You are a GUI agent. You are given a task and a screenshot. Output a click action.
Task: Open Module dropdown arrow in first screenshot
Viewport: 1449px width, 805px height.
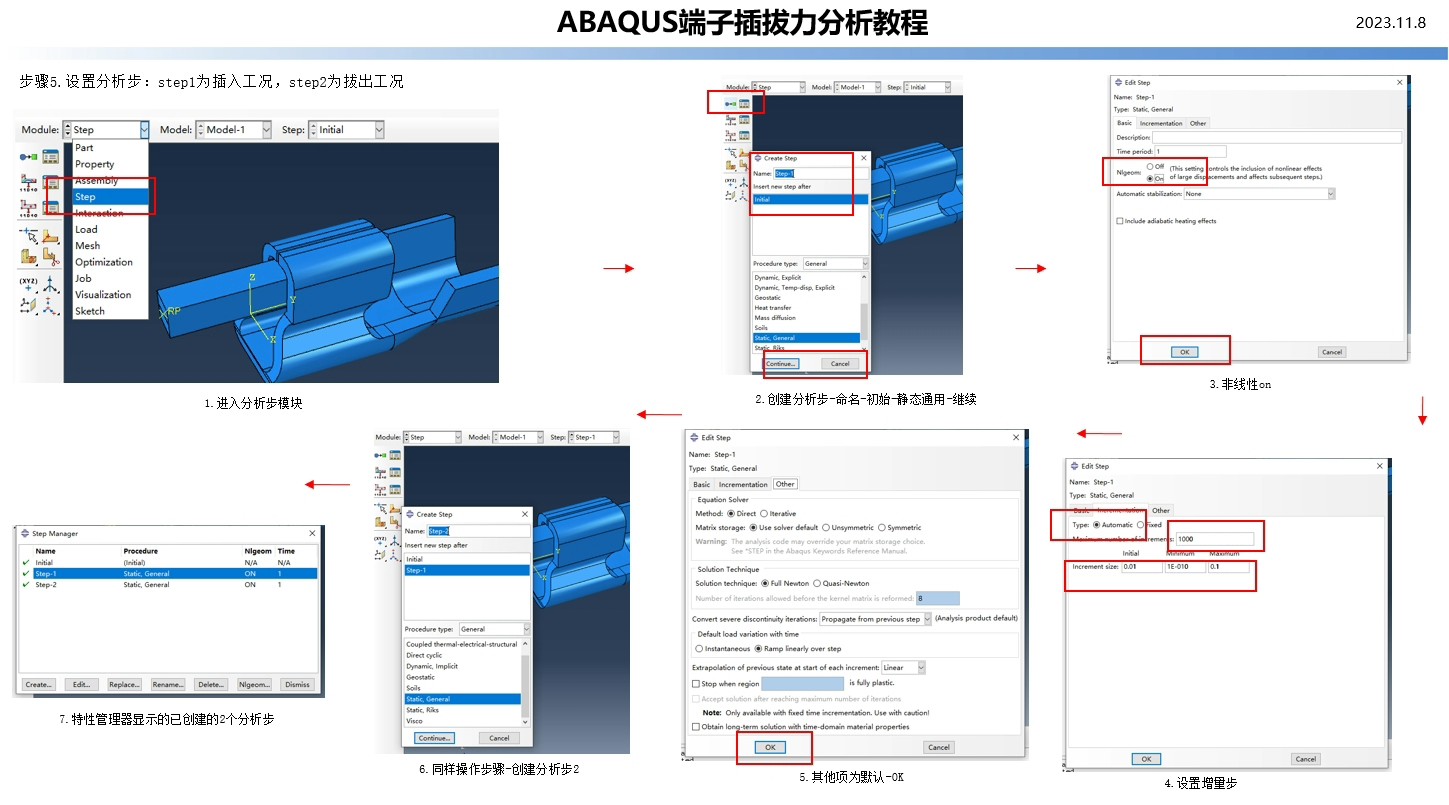[144, 129]
